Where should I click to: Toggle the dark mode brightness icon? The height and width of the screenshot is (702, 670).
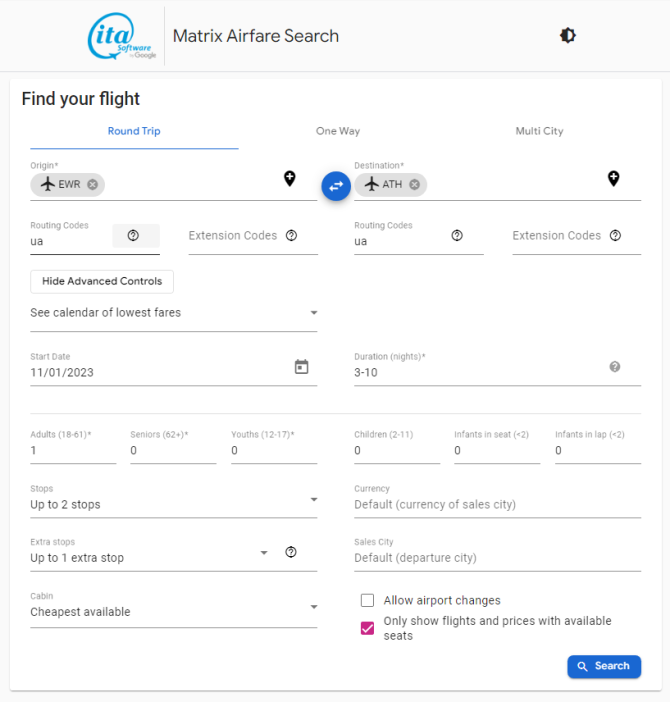(x=568, y=35)
